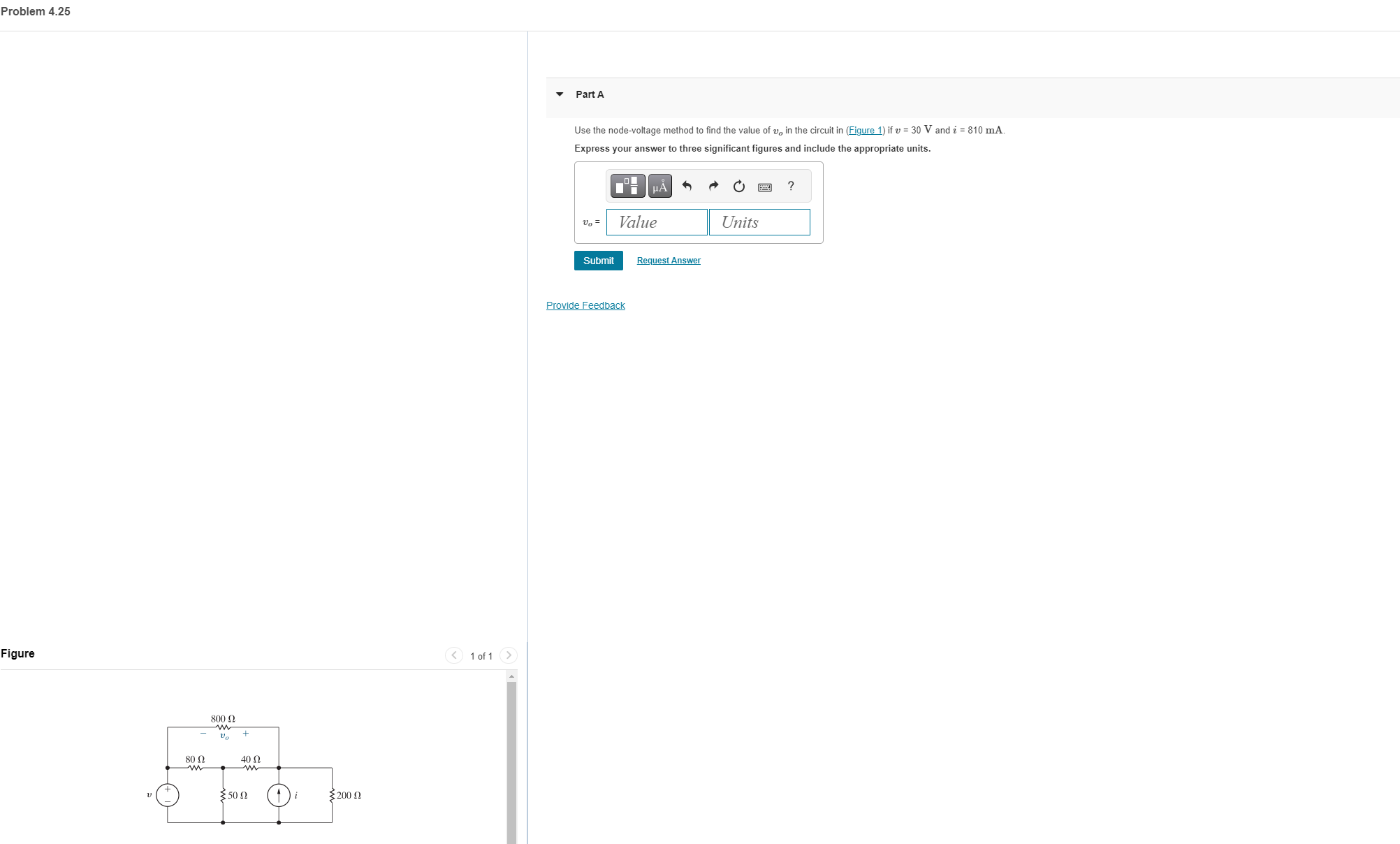Collapse Part A with the triangle
Image resolution: width=1400 pixels, height=844 pixels.
pyautogui.click(x=560, y=94)
